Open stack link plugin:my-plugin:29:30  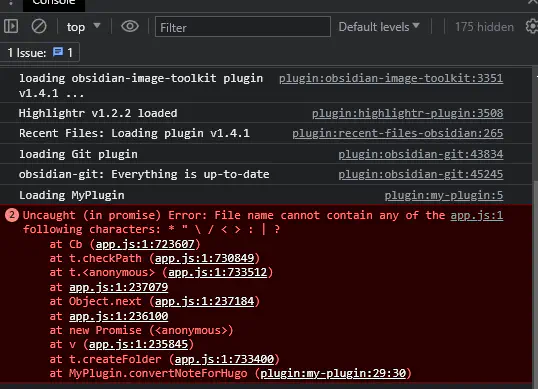coord(333,373)
